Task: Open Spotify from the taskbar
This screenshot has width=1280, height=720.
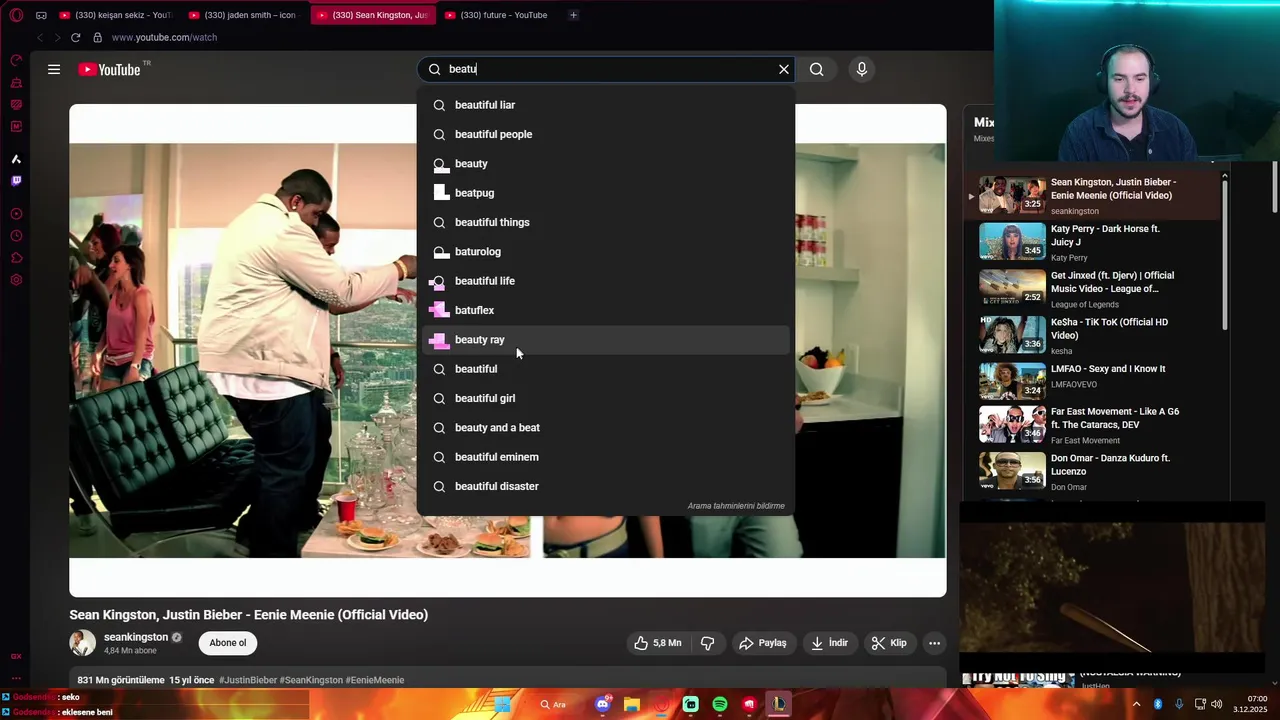Action: click(720, 705)
